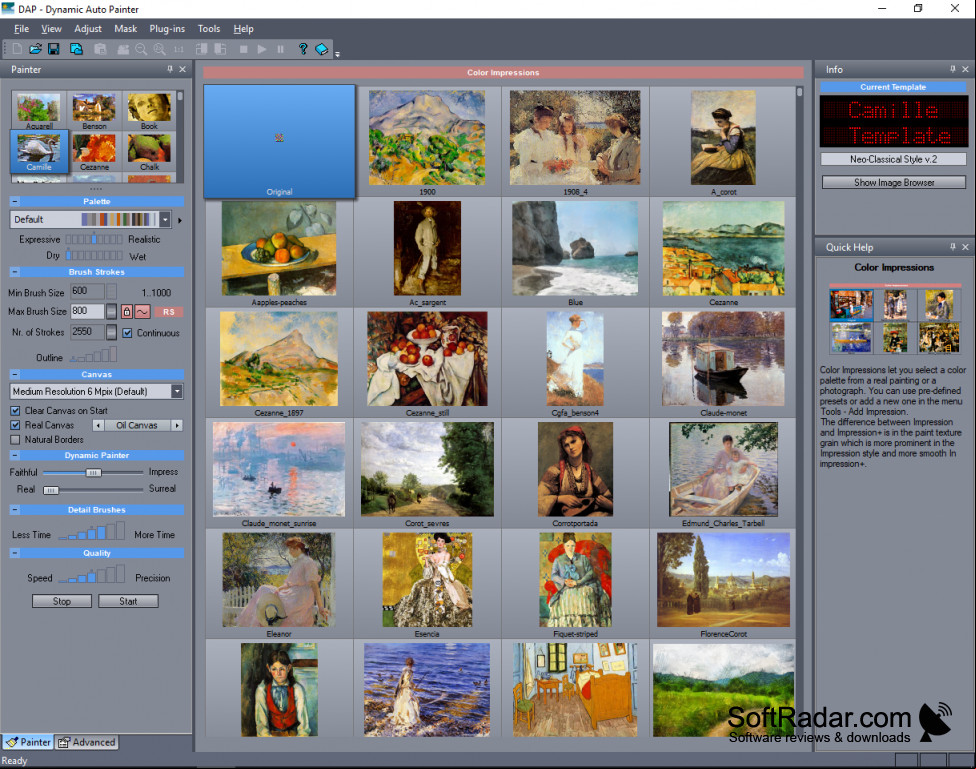Click the zoom out magnifier icon
Image resolution: width=976 pixels, height=769 pixels.
pyautogui.click(x=141, y=49)
